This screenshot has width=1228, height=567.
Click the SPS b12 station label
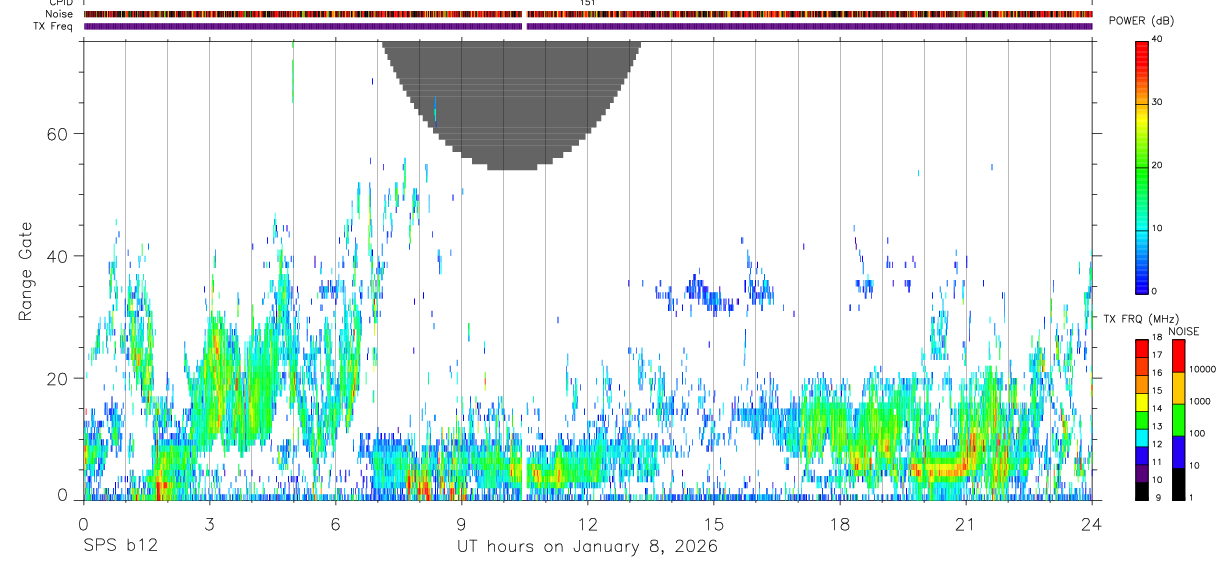point(119,546)
